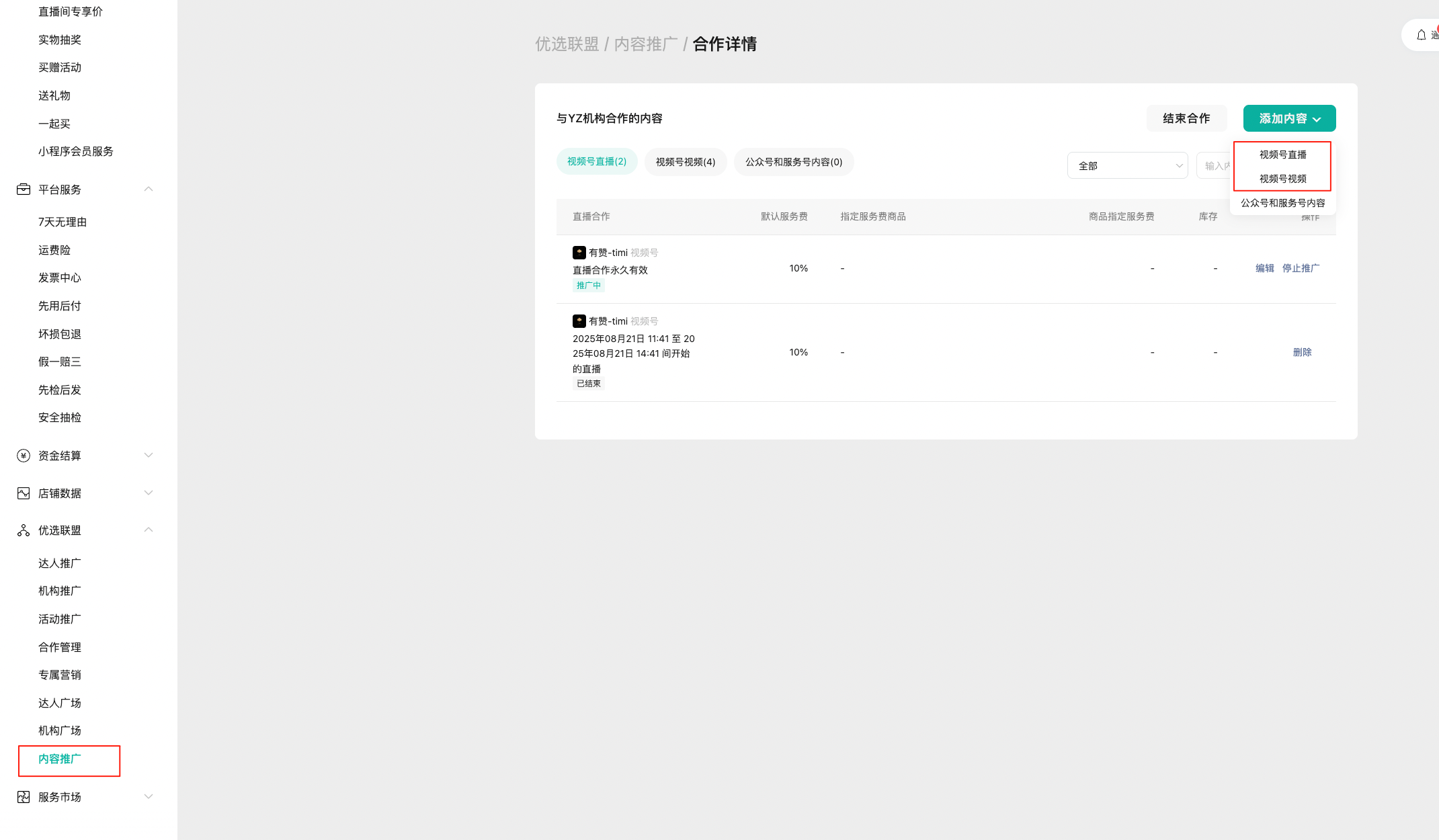The height and width of the screenshot is (840, 1439).
Task: Collapse the 平台服务 section chevron
Action: coord(149,190)
